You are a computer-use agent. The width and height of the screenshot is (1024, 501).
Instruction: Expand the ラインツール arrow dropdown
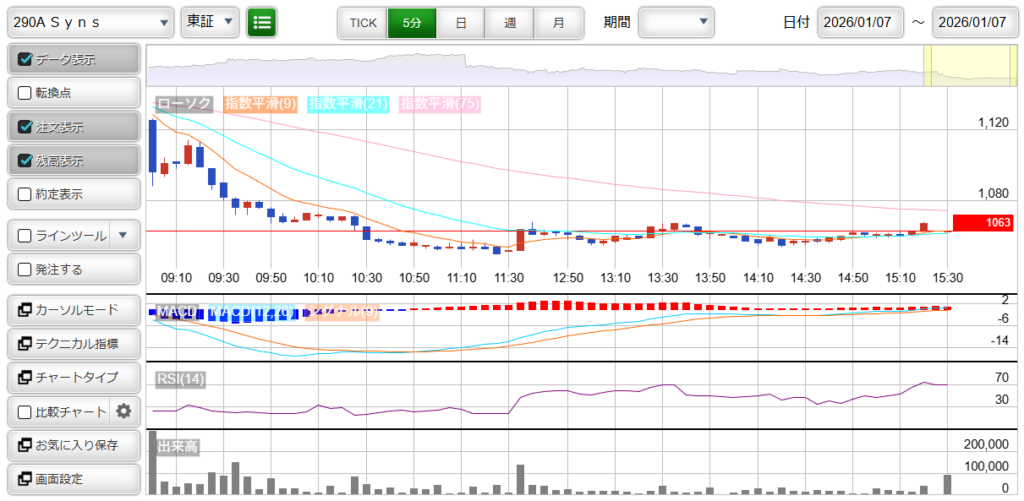tap(123, 236)
